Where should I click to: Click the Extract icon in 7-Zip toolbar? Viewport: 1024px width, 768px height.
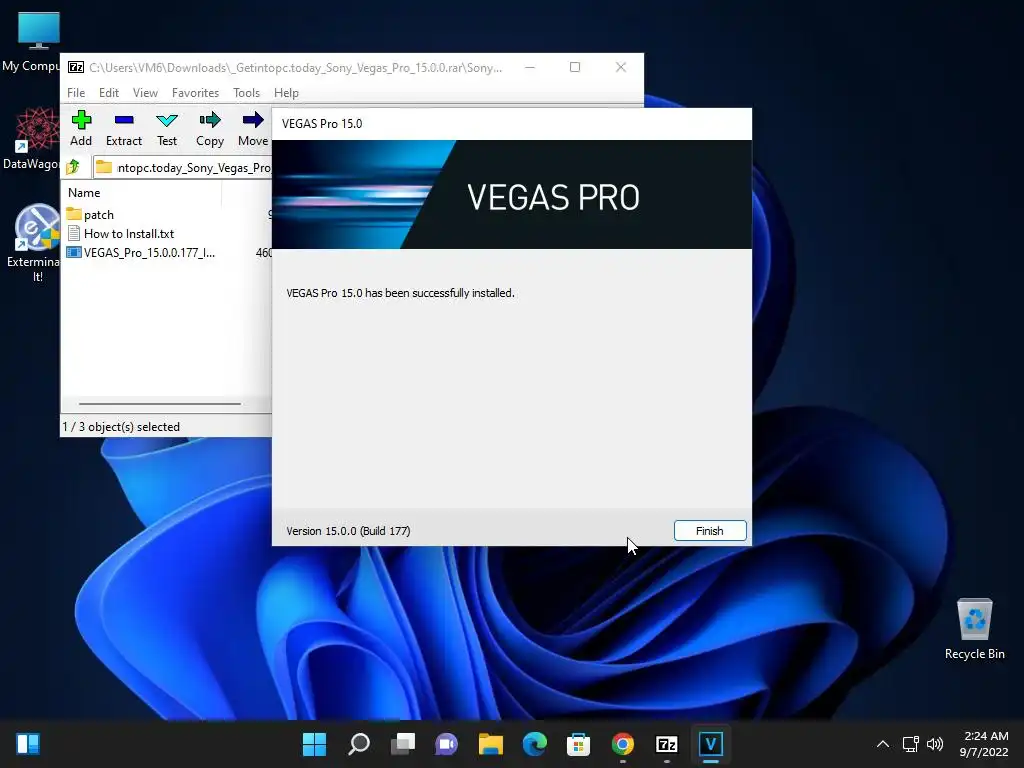click(123, 129)
